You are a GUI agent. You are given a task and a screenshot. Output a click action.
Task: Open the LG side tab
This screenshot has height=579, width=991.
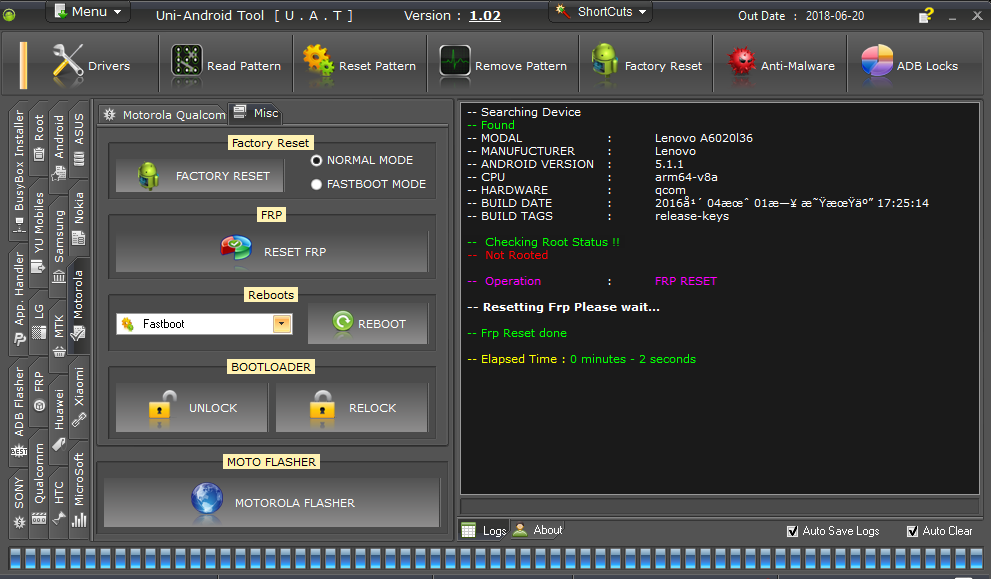39,322
